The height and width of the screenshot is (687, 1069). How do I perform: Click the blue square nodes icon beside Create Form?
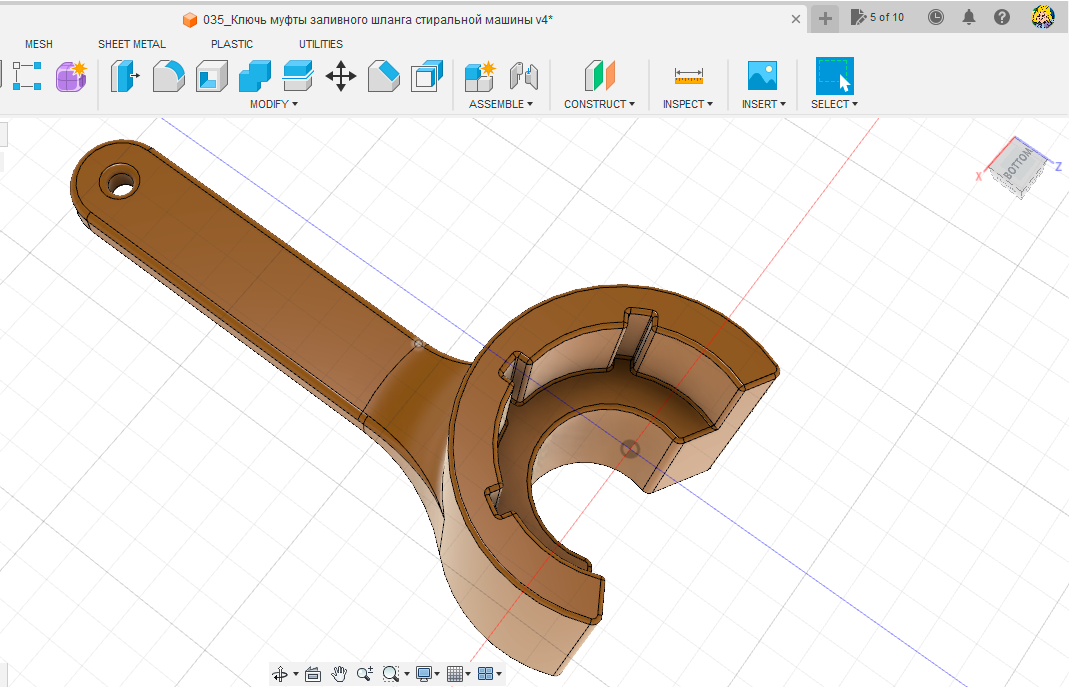pos(27,76)
